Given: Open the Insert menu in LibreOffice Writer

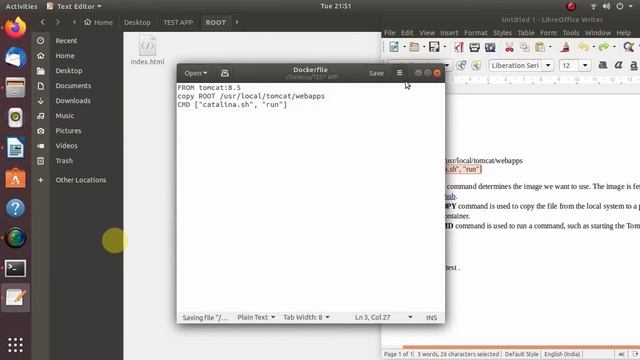Looking at the screenshot, I should 449,33.
